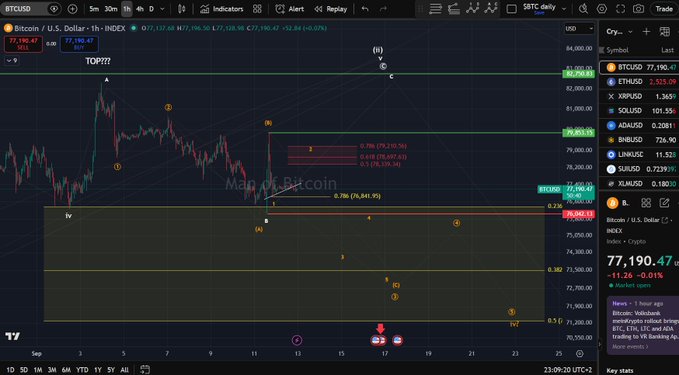Select the 1h timeframe
The height and width of the screenshot is (375, 679).
click(126, 9)
